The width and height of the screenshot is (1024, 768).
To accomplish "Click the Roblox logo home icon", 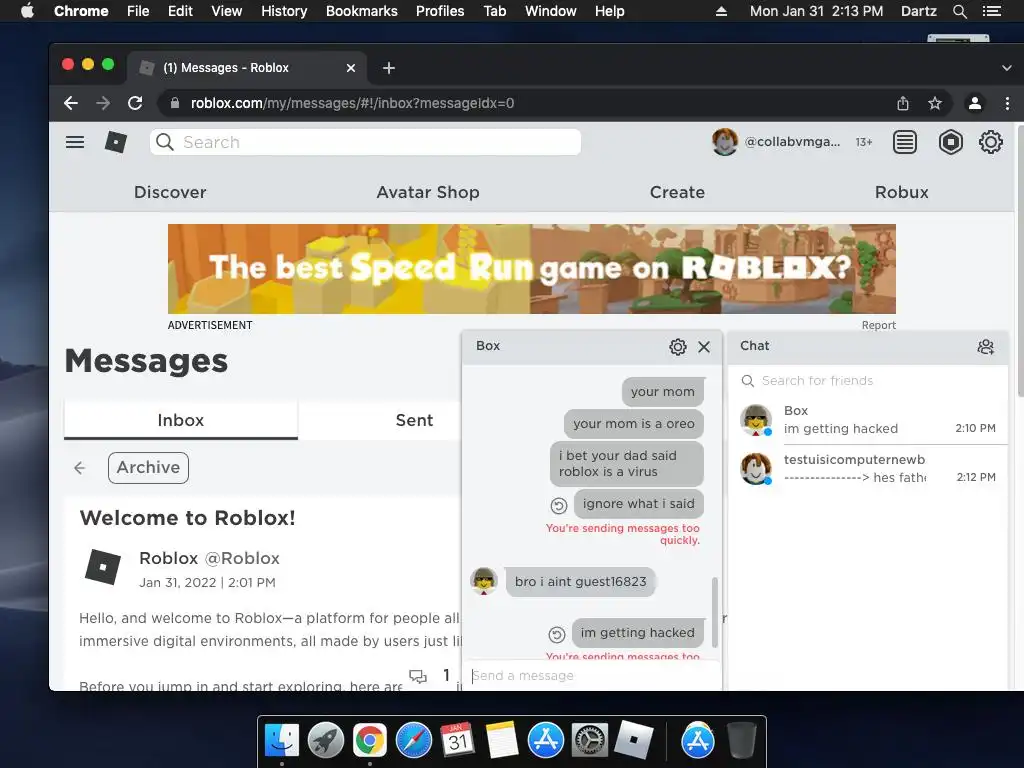I will tap(116, 142).
